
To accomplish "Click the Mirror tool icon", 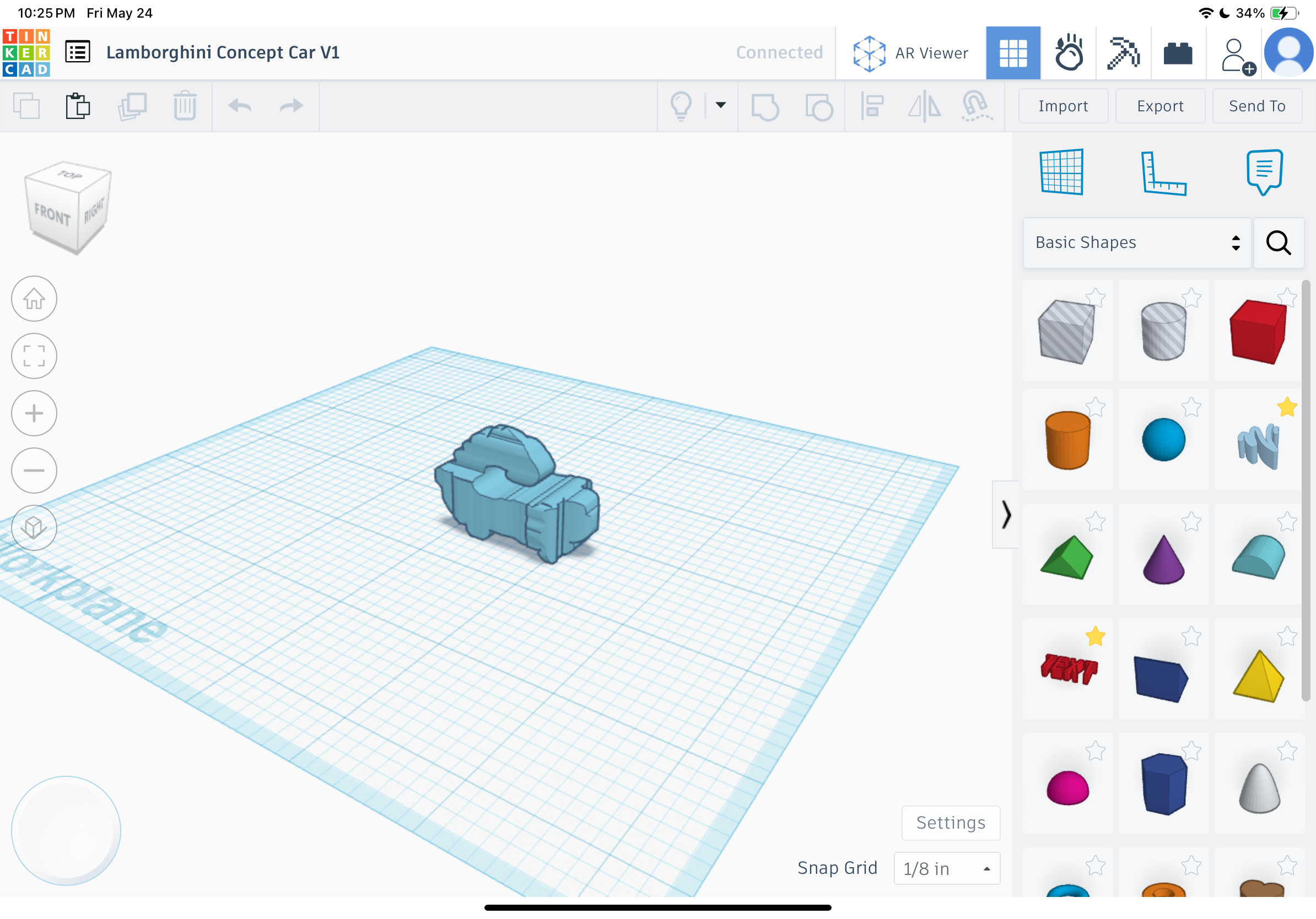I will pos(924,106).
